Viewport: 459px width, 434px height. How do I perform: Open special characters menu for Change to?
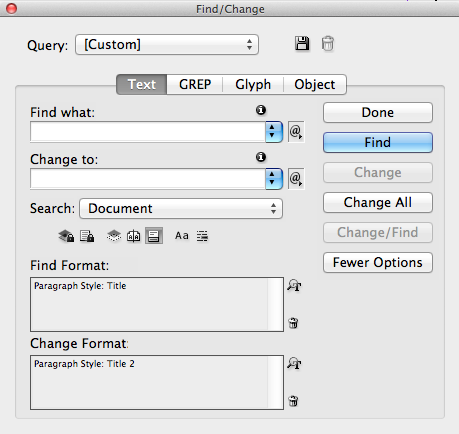pos(296,179)
